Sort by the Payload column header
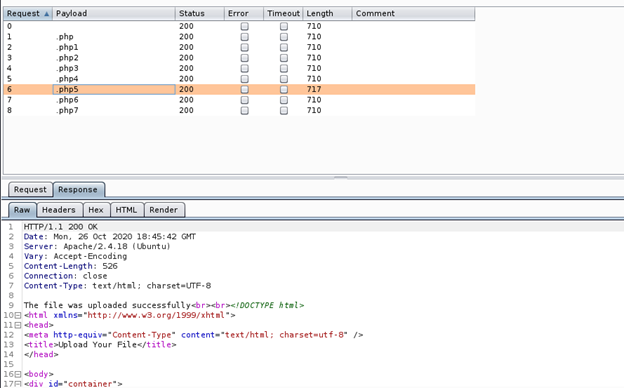 tap(114, 14)
